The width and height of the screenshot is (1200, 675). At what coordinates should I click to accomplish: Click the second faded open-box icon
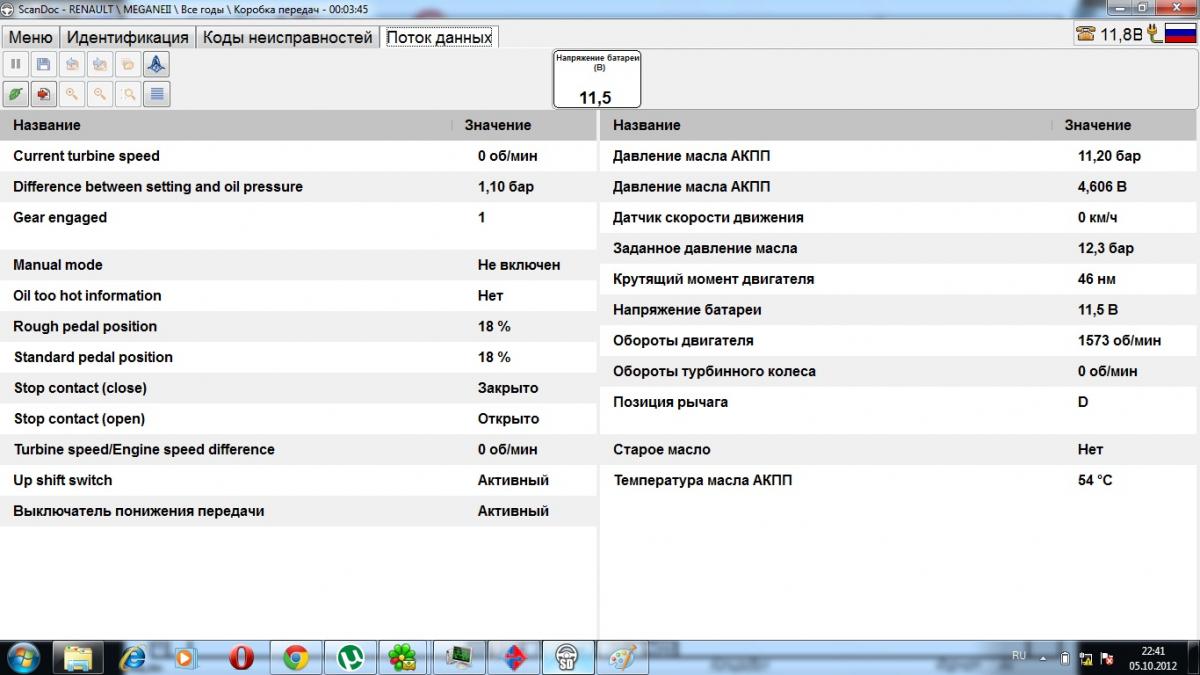(99, 65)
